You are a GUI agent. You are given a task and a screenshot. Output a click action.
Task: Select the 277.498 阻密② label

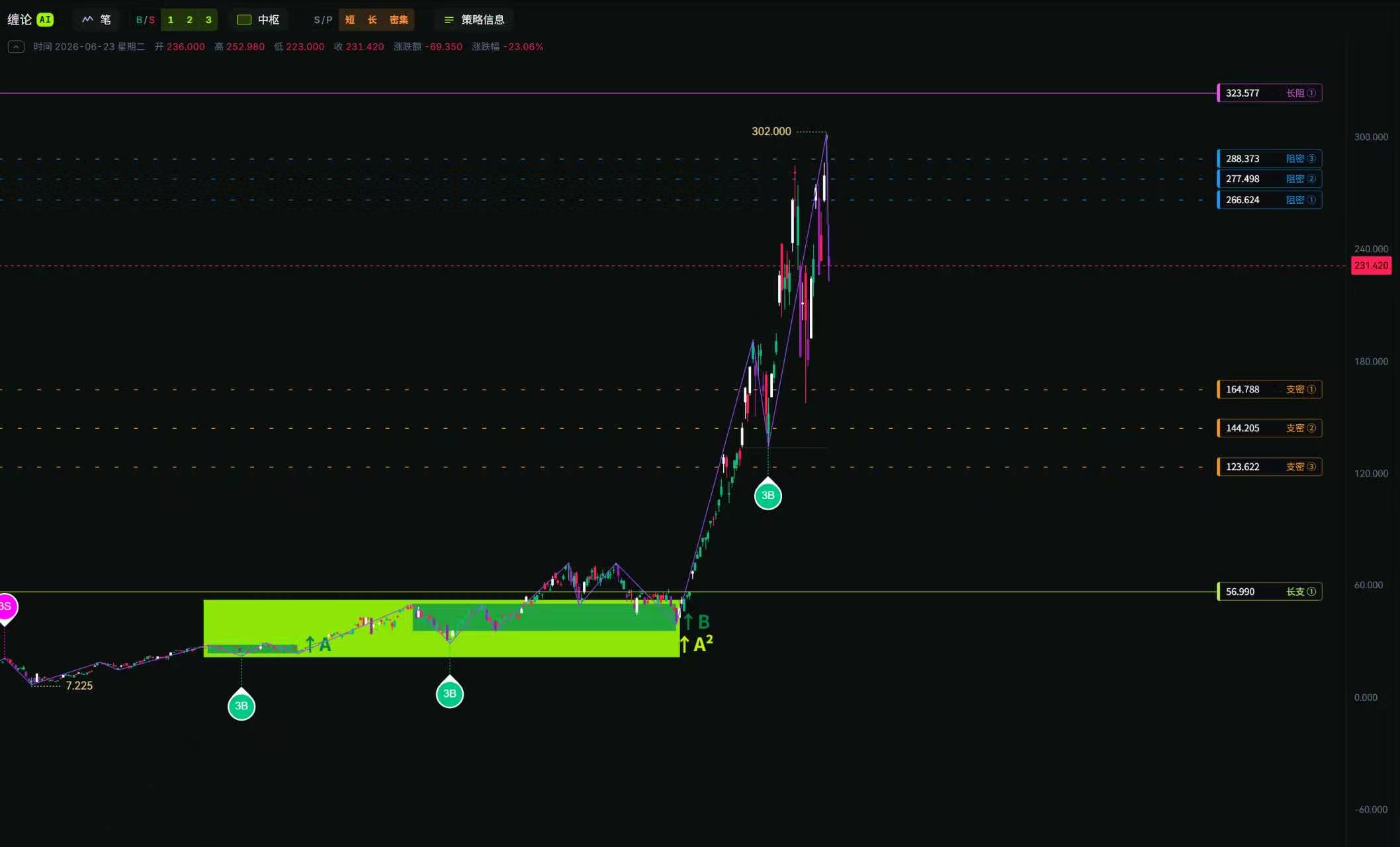tap(1269, 179)
